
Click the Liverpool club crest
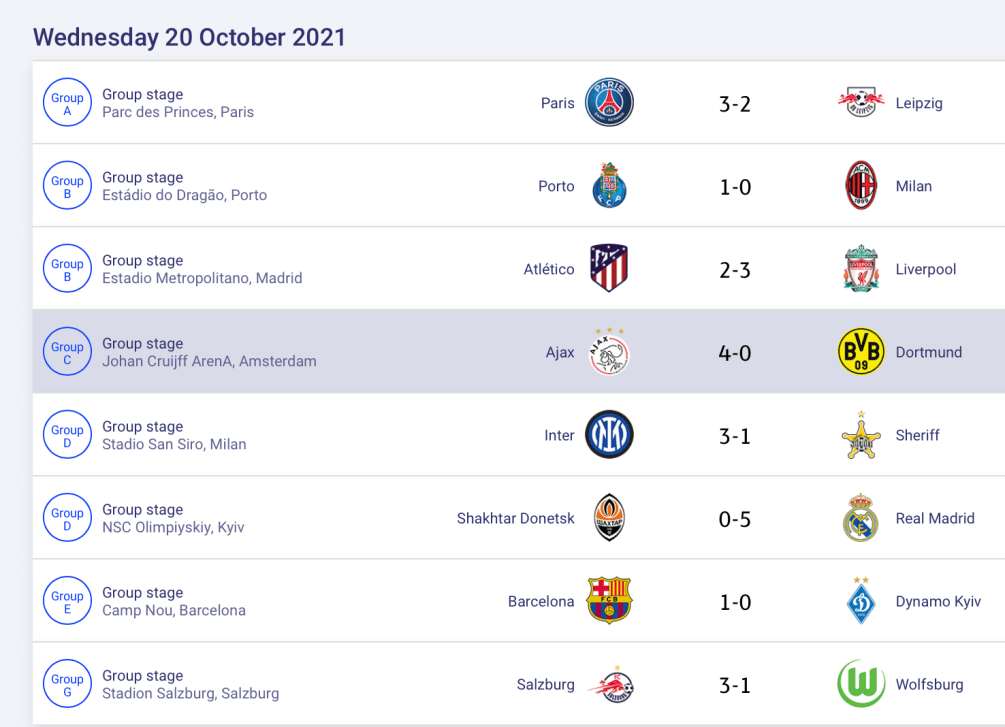click(861, 269)
